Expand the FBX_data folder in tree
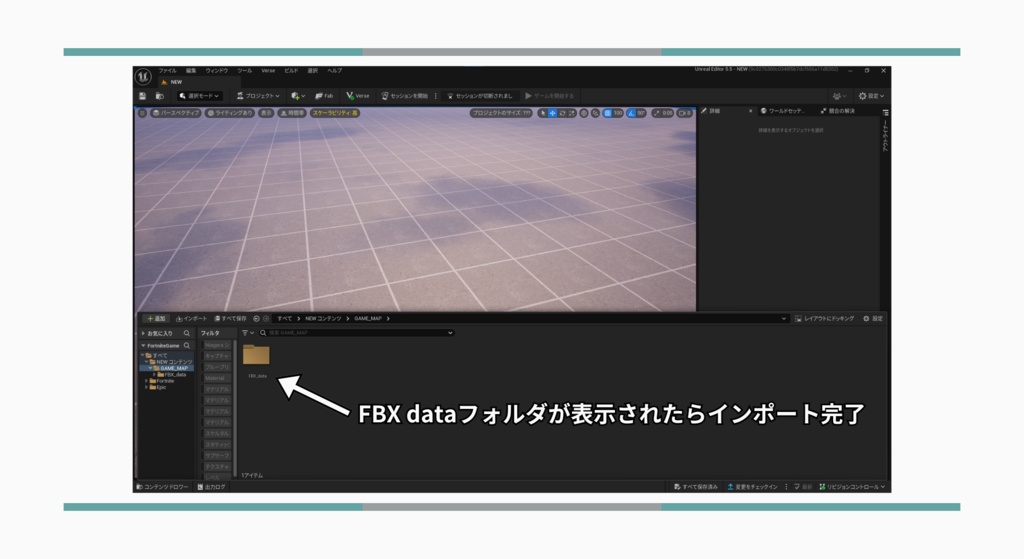Screen dimensions: 1024x559 pos(154,375)
